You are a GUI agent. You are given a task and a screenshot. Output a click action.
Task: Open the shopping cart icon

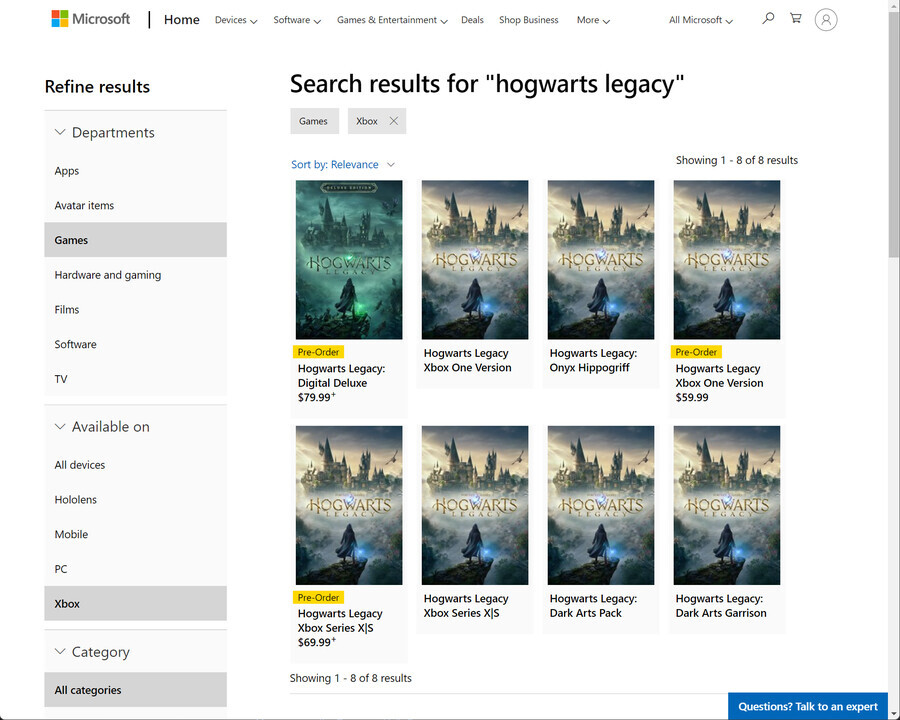point(796,18)
